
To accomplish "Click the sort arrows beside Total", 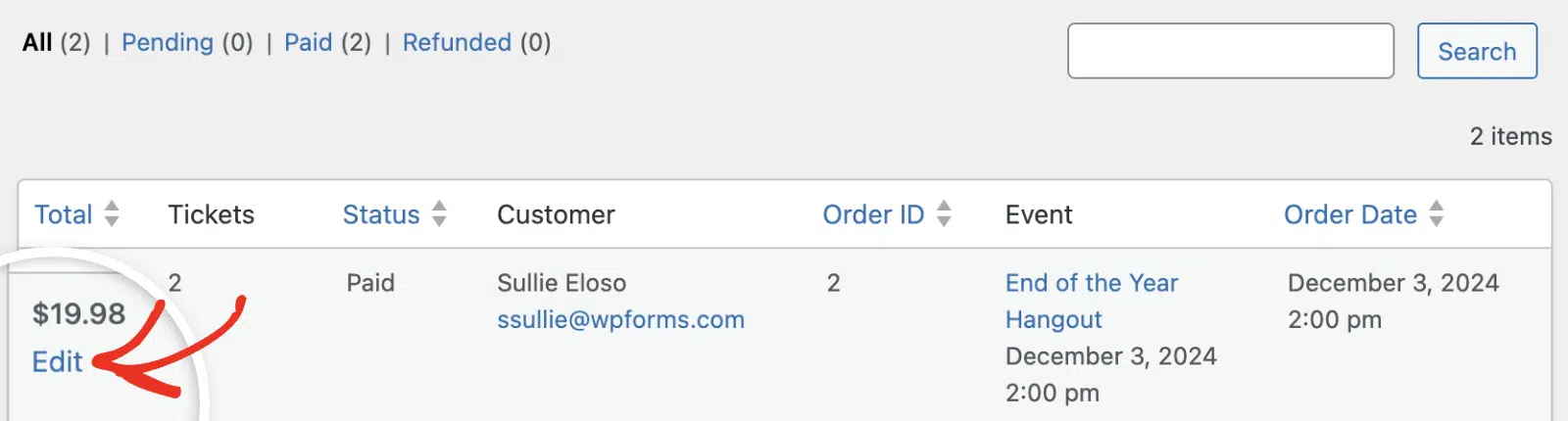I will tap(112, 213).
